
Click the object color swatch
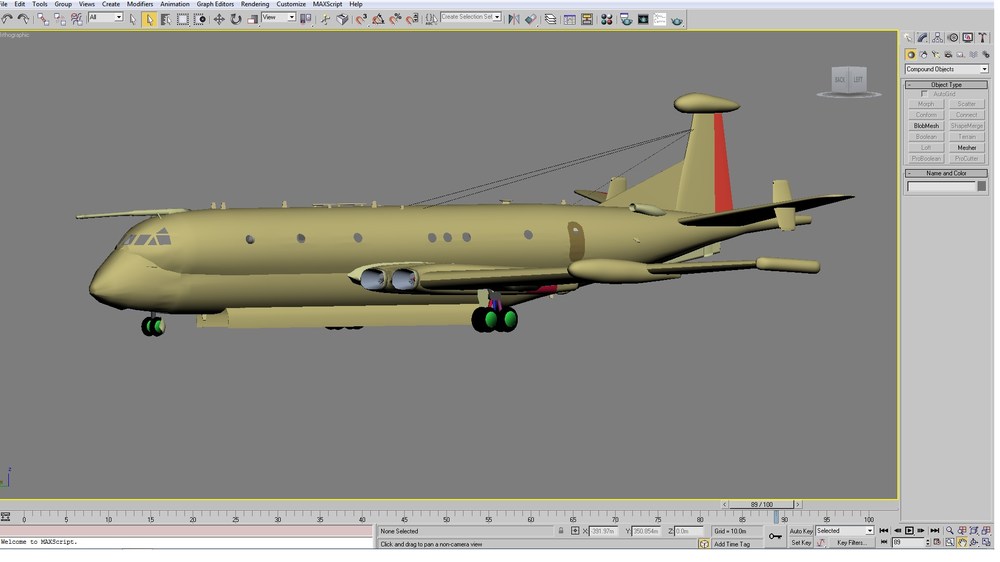tap(982, 186)
